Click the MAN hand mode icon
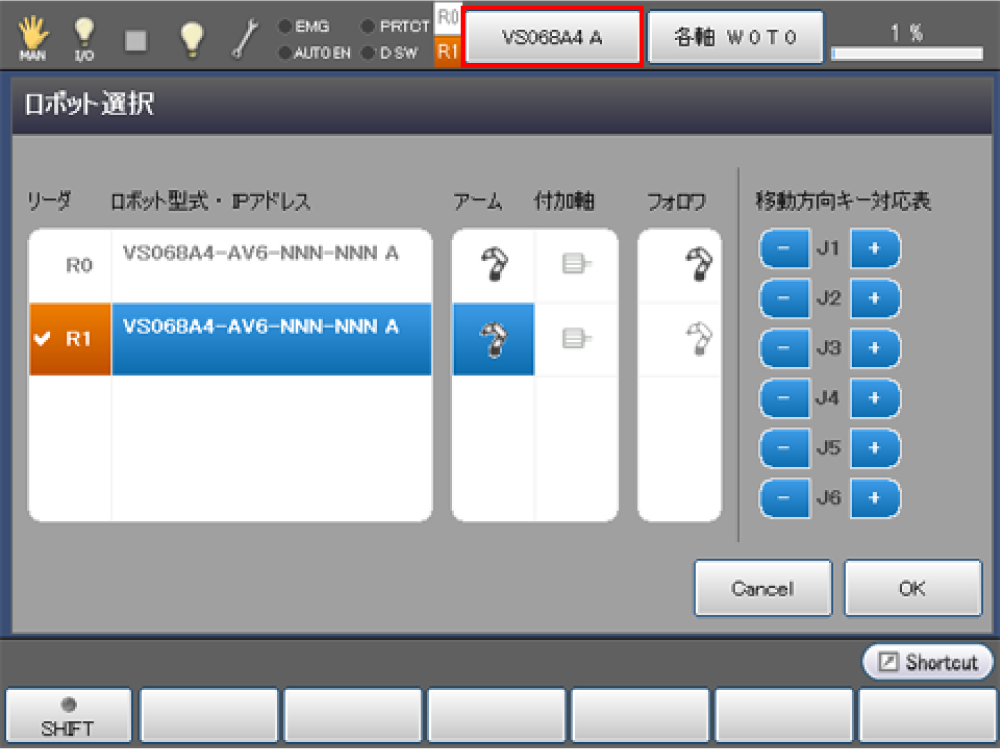The image size is (1000, 749). point(32,39)
